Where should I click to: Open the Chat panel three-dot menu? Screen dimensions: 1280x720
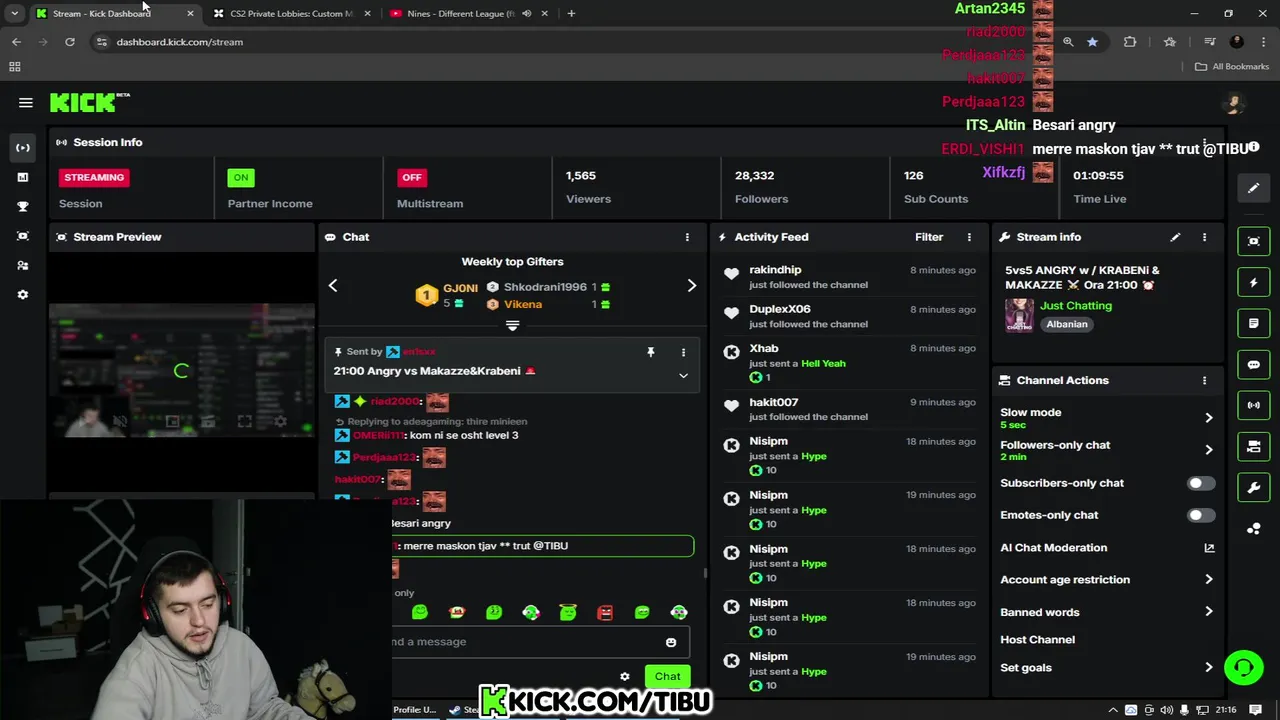[687, 237]
